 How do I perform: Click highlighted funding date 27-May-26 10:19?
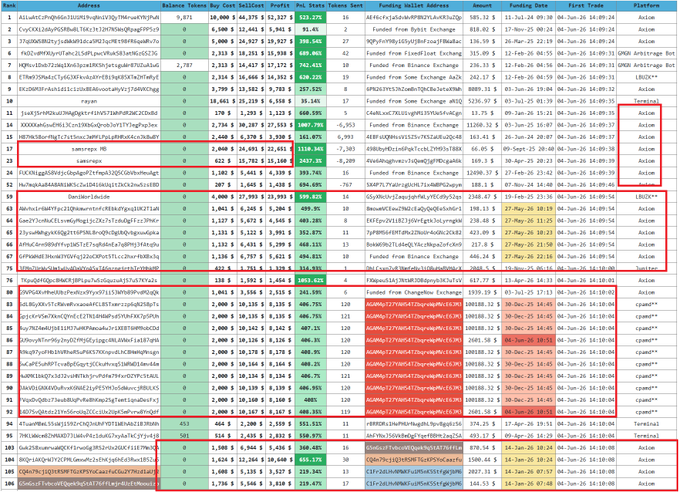click(x=529, y=209)
